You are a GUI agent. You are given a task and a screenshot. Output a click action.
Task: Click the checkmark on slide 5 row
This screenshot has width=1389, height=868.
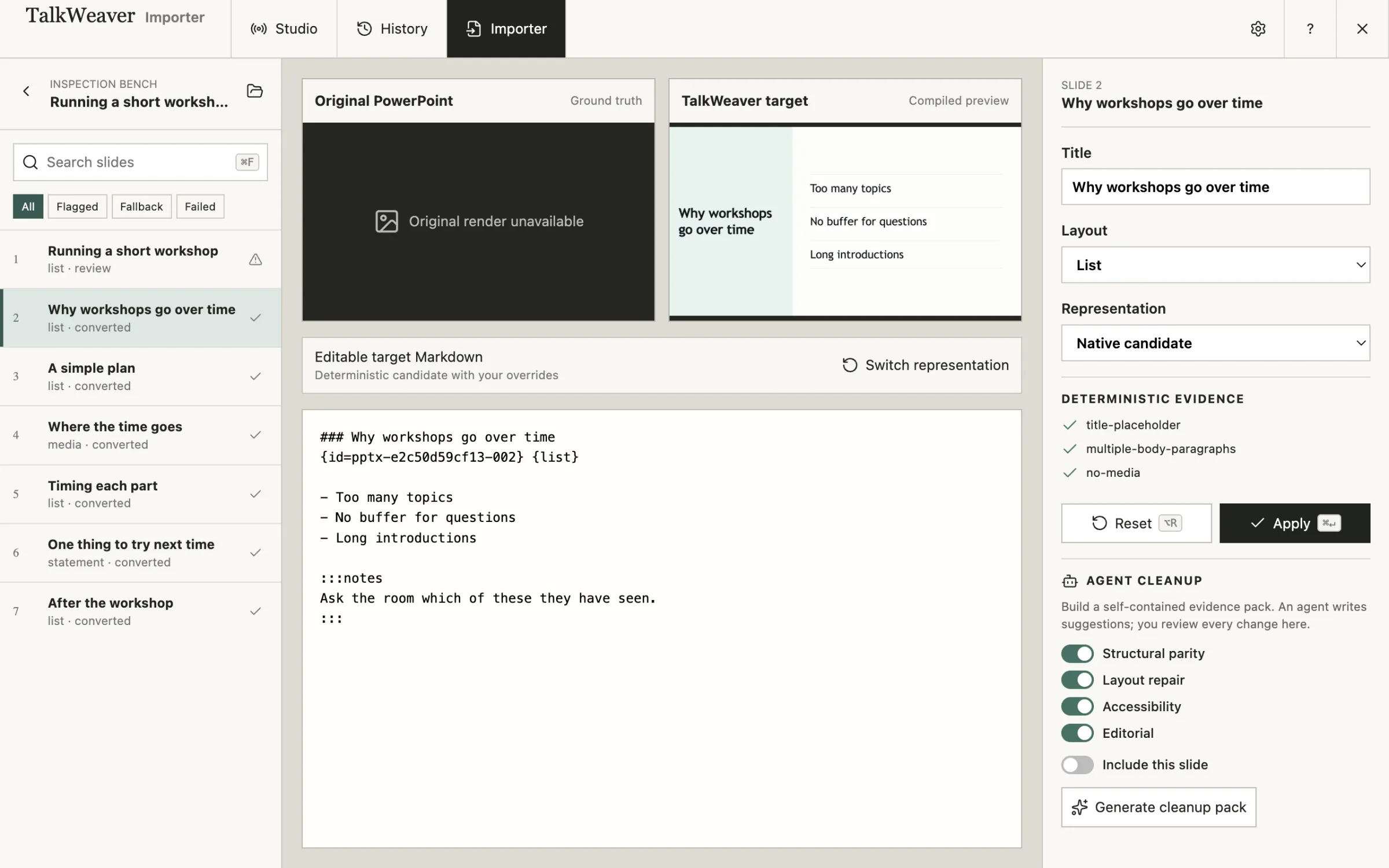(255, 494)
